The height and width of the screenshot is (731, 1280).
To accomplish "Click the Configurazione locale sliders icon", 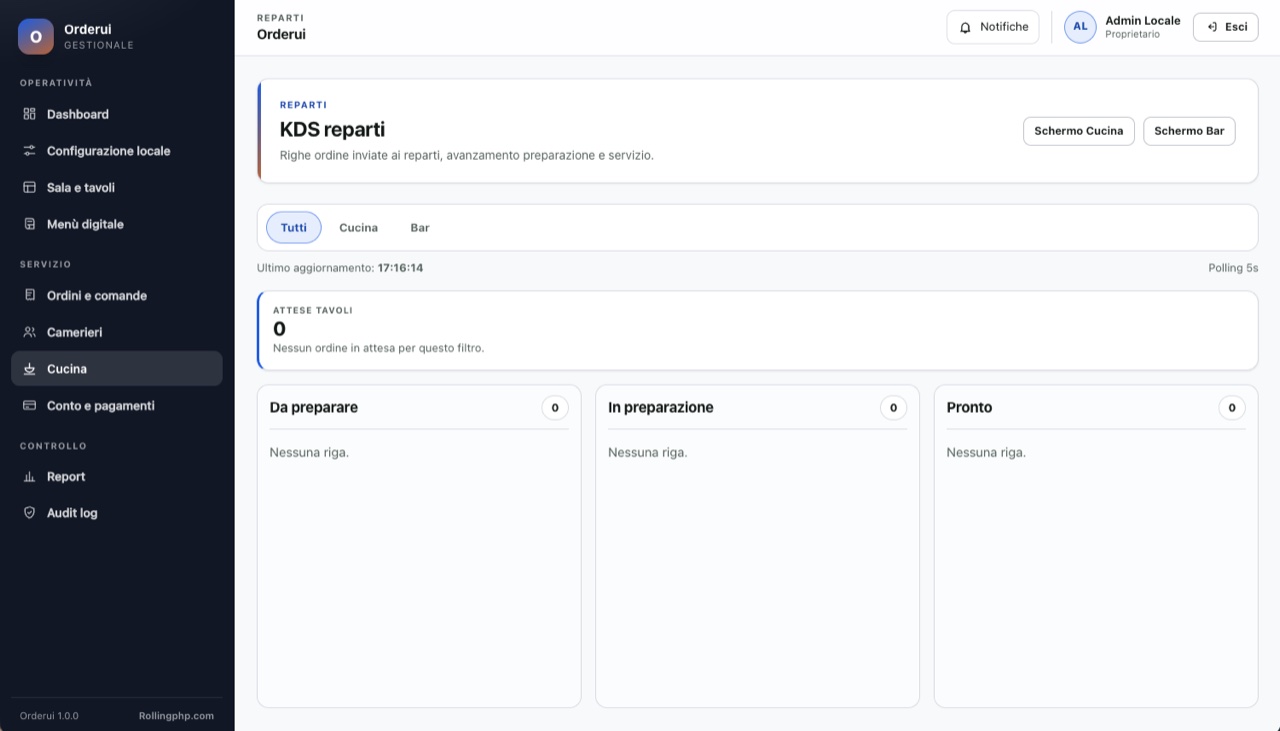I will click(29, 151).
